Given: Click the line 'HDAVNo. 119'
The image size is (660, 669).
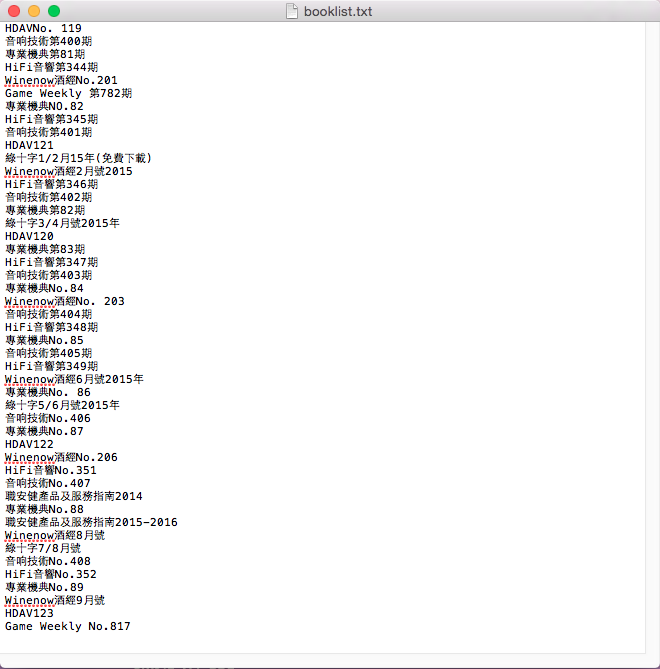Looking at the screenshot, I should coord(43,28).
